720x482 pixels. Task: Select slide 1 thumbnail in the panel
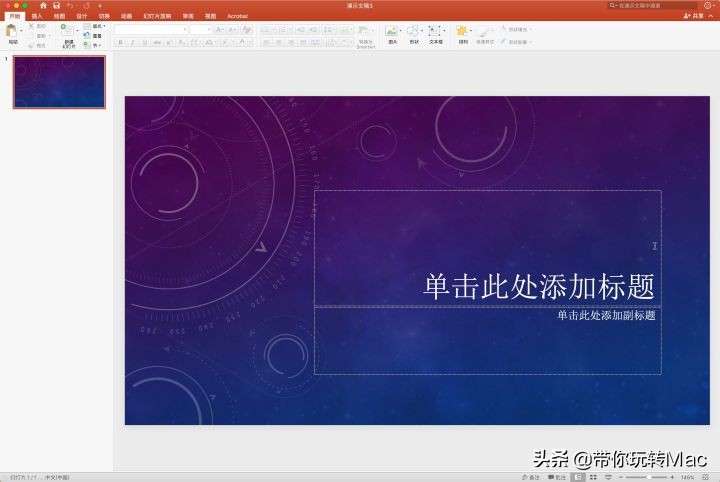point(59,82)
